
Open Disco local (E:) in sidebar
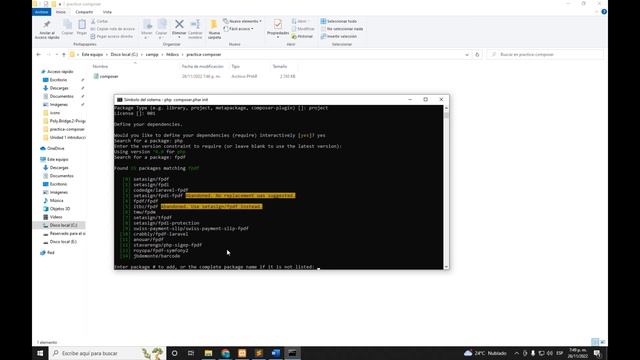click(63, 242)
